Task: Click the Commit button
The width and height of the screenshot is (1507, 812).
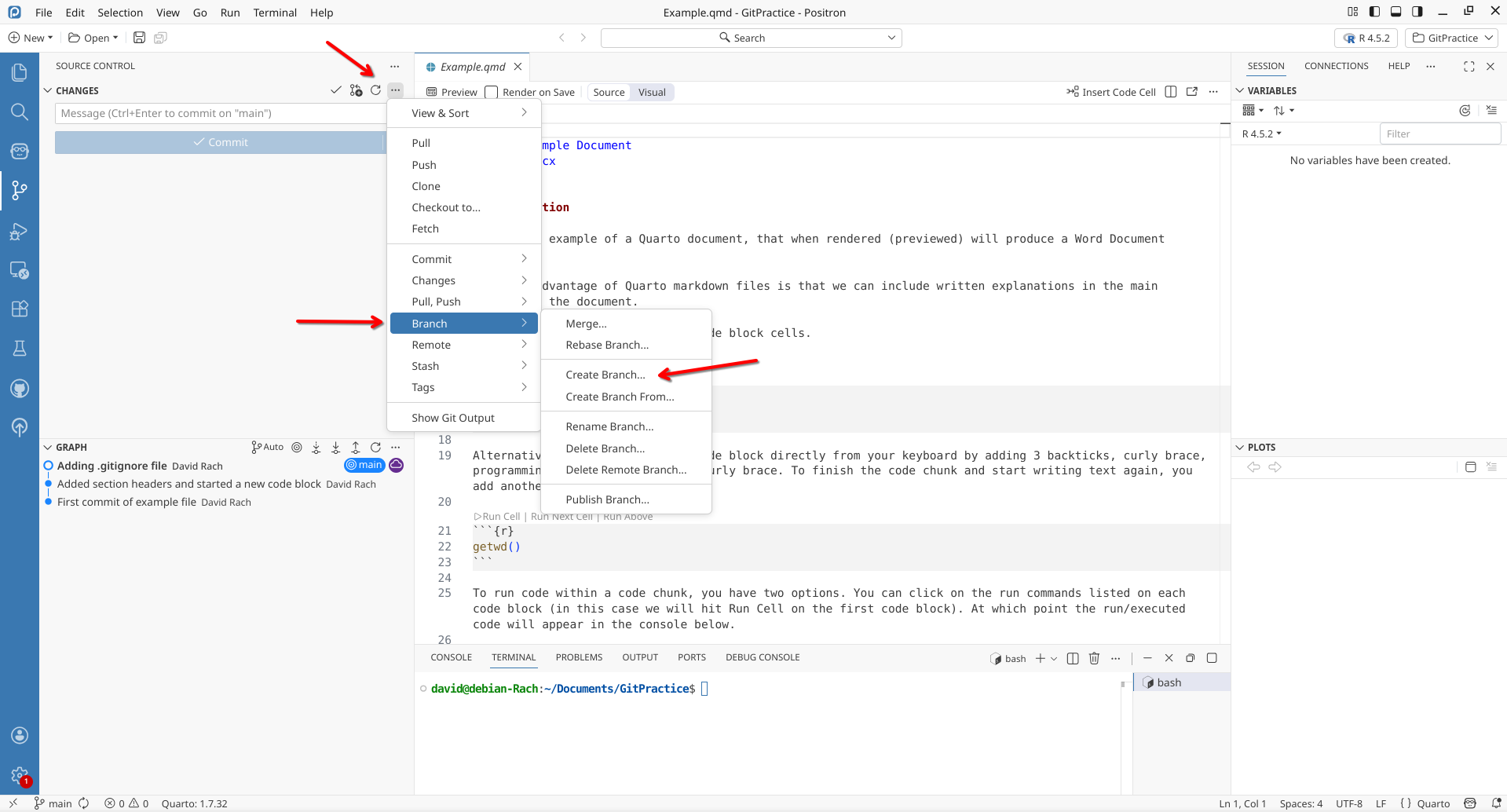Action: point(220,142)
